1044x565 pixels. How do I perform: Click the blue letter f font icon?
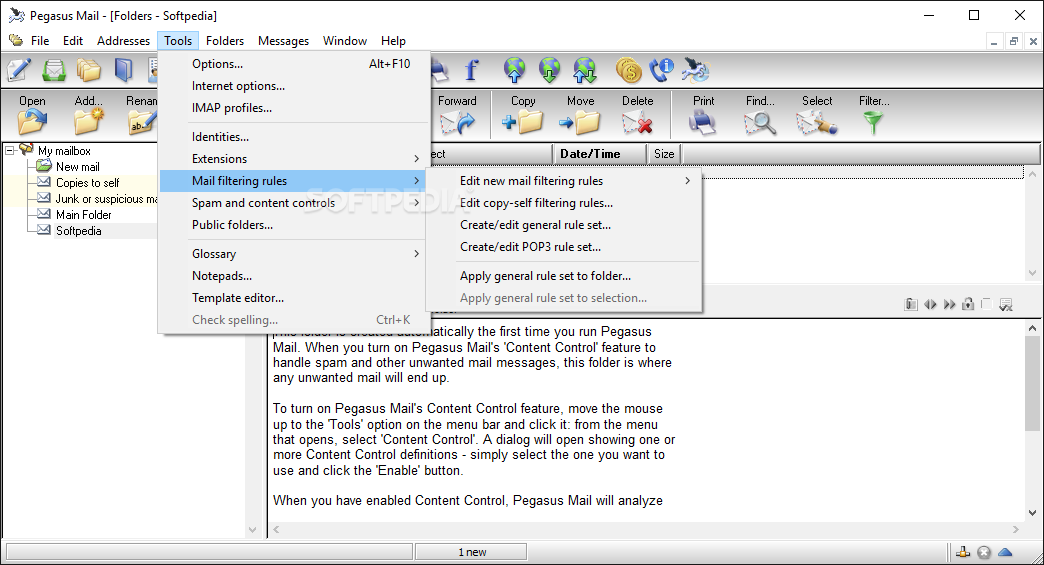tap(471, 70)
